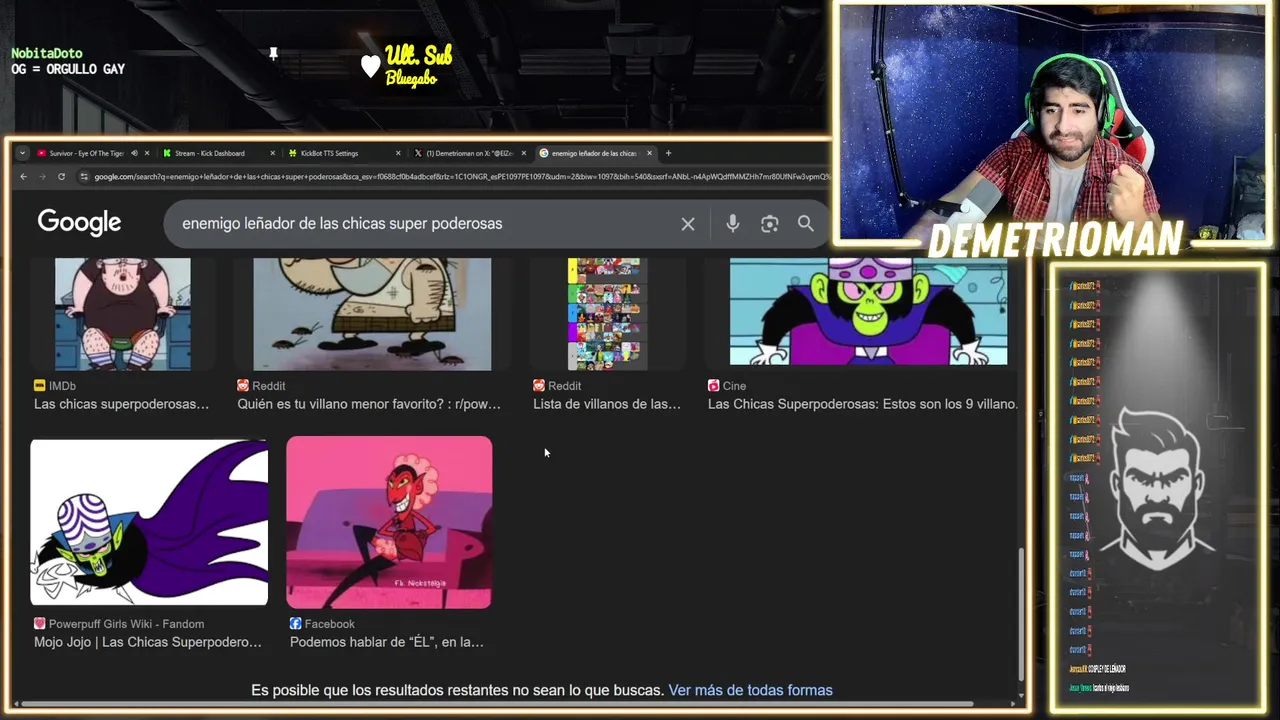Open Podemos hablar de ÉL Facebook link
Viewport: 1280px width, 720px height.
coord(387,642)
